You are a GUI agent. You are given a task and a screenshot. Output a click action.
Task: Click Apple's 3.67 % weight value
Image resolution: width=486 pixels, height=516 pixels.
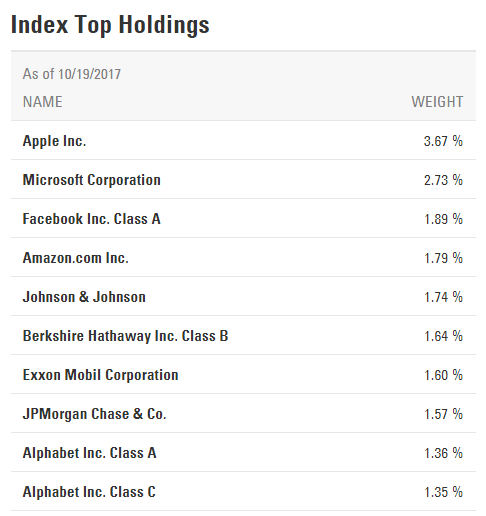point(443,141)
